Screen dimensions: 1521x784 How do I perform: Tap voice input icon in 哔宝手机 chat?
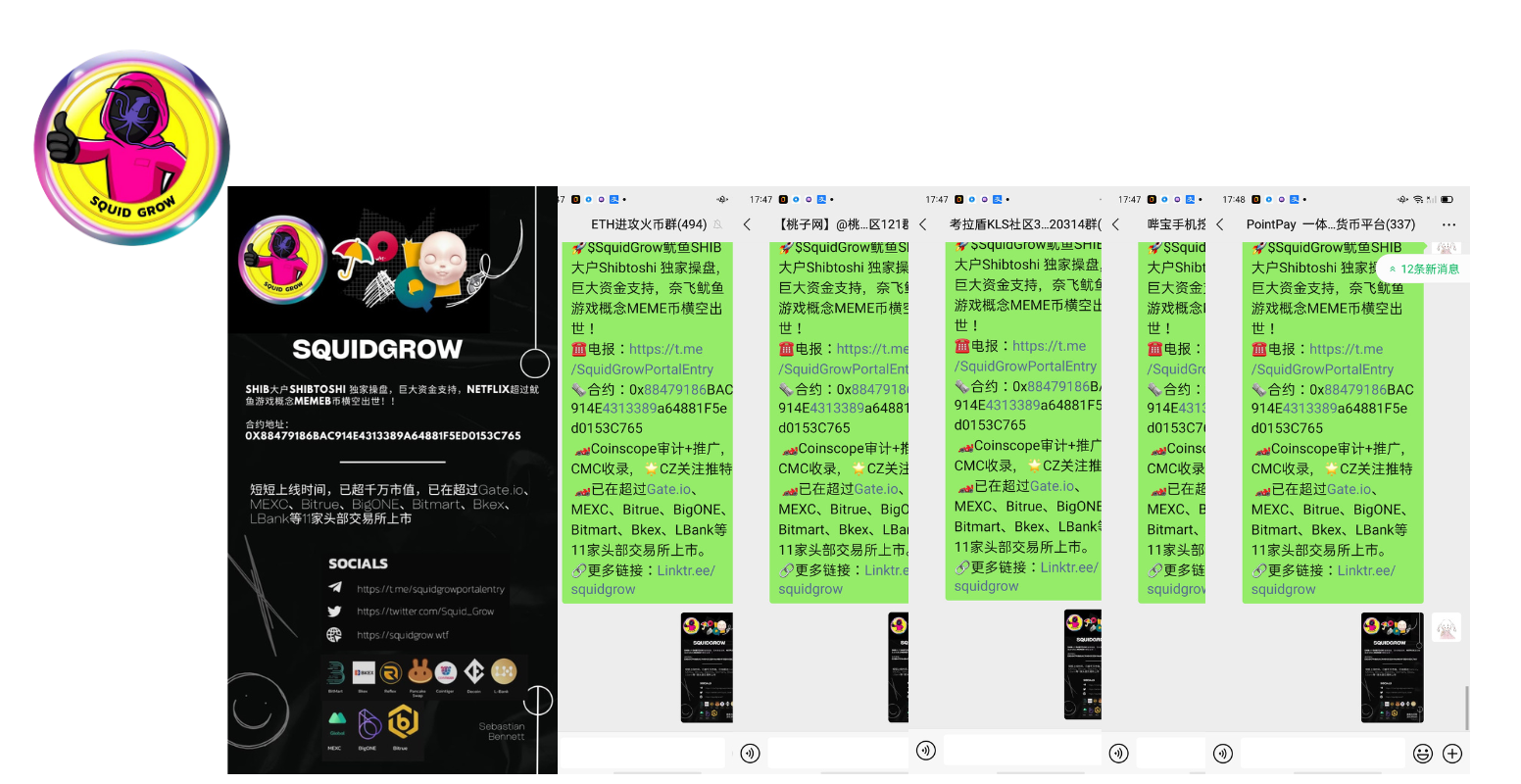coord(1119,754)
